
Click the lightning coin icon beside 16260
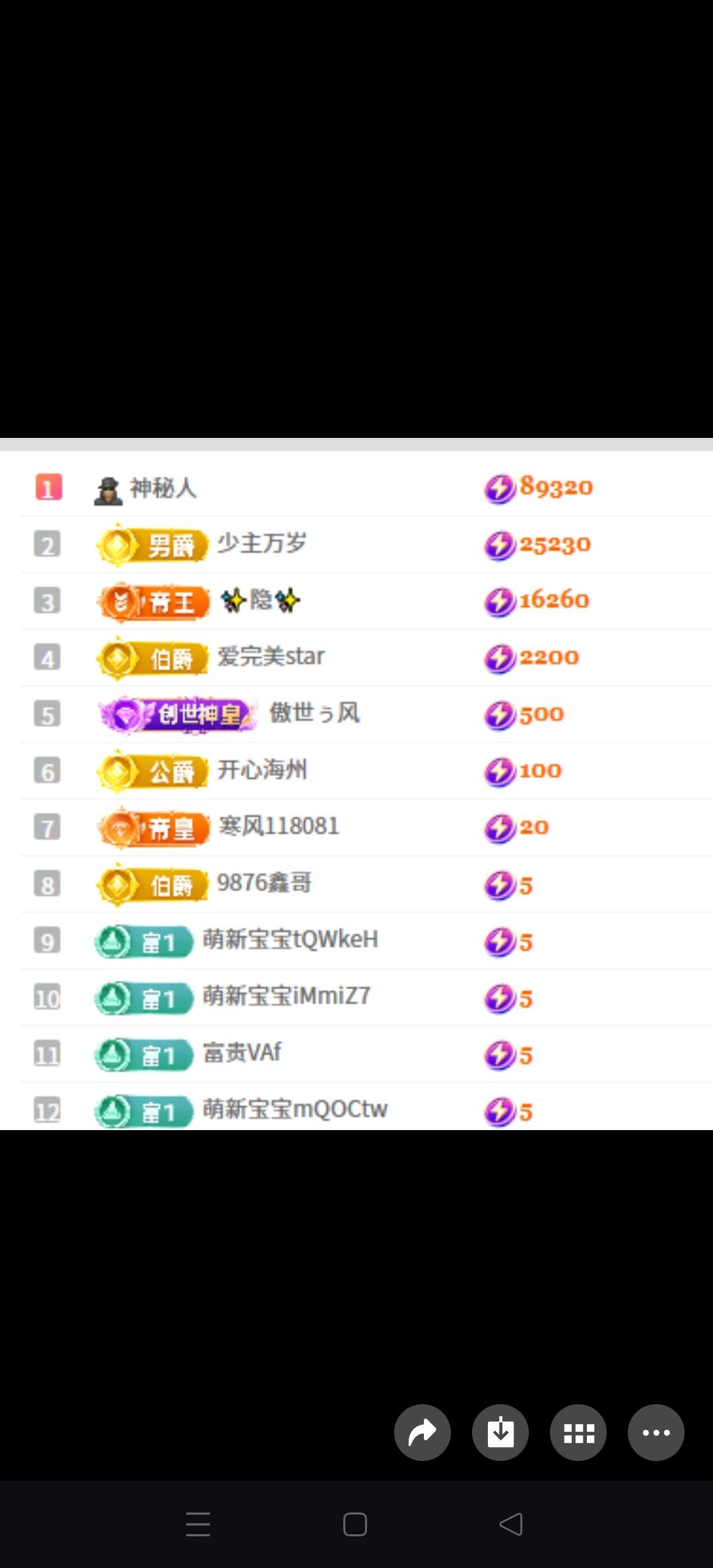(x=500, y=602)
